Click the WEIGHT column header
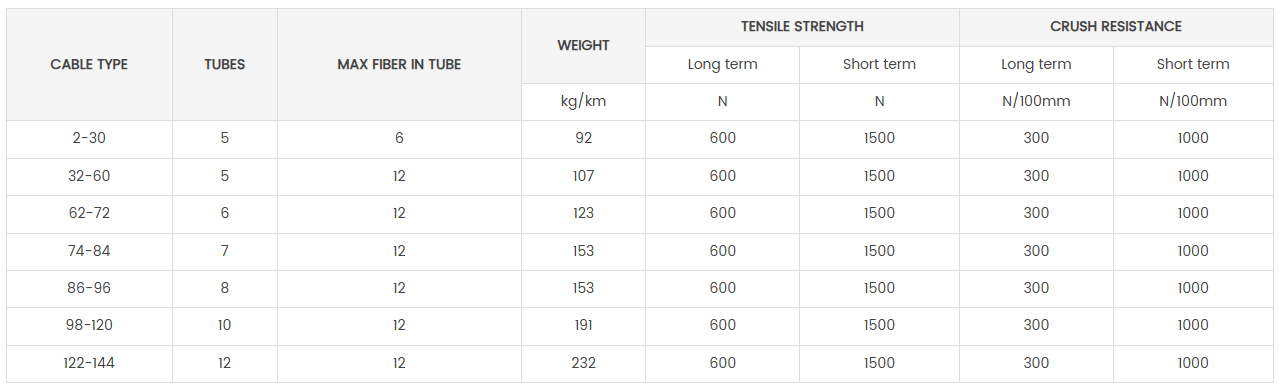Screen dimensions: 1283x391 coord(583,45)
